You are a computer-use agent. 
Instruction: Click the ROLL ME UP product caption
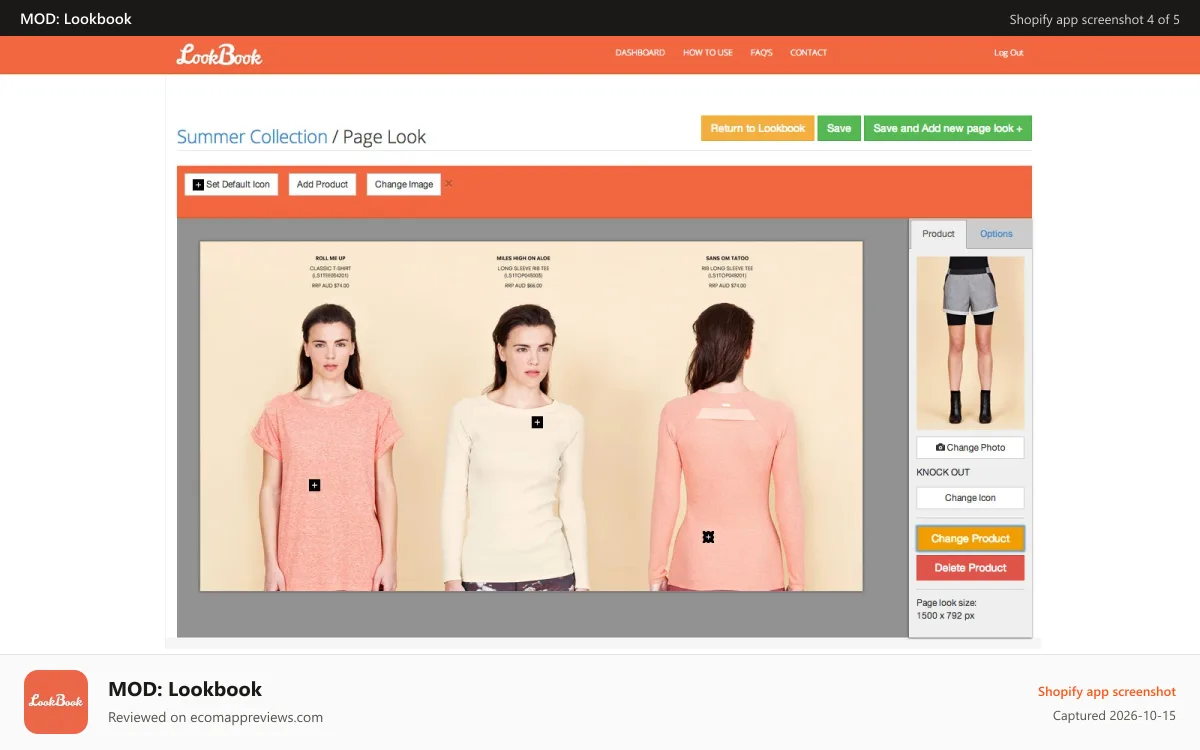(x=330, y=258)
